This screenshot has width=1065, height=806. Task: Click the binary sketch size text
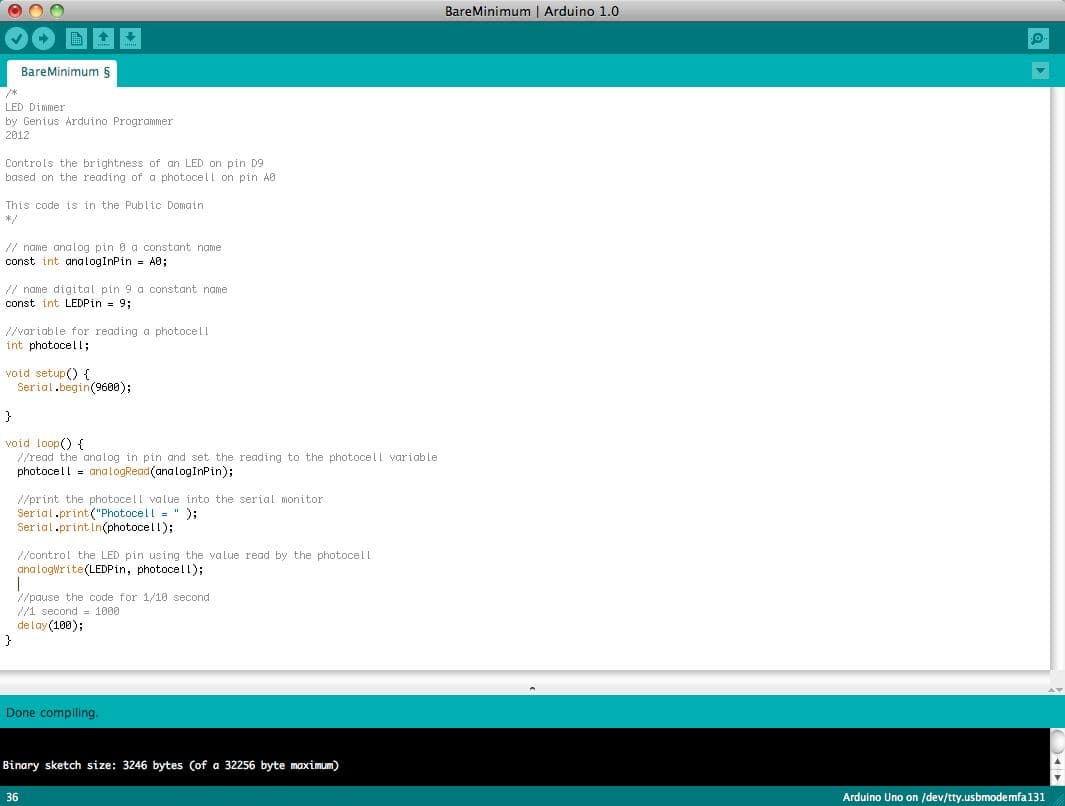[x=172, y=764]
